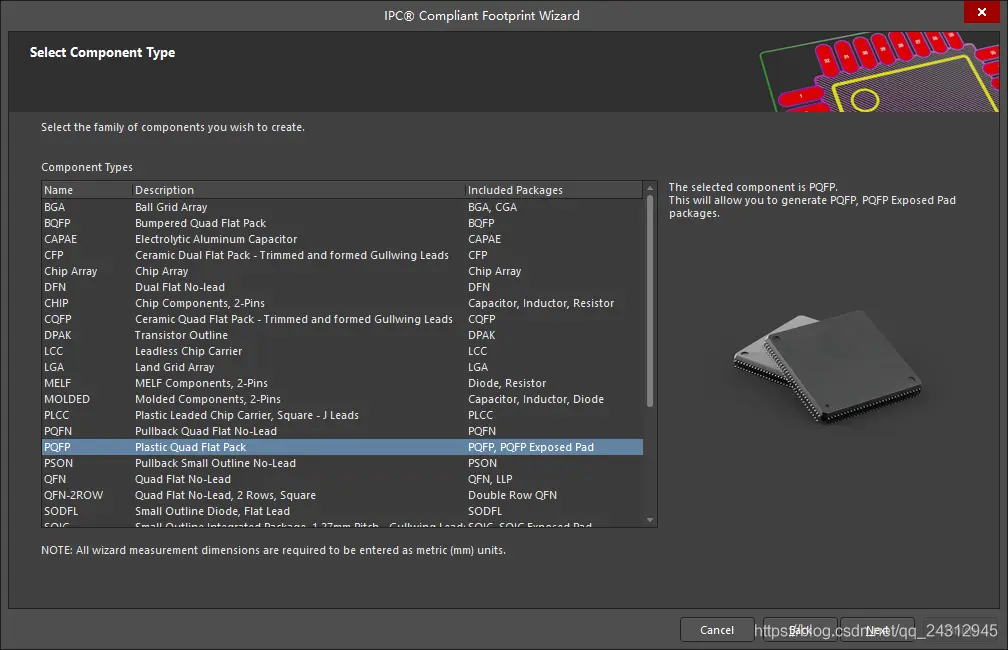Screen dimensions: 1008x650
Task: Click the Included Packages column header
Action: click(554, 190)
